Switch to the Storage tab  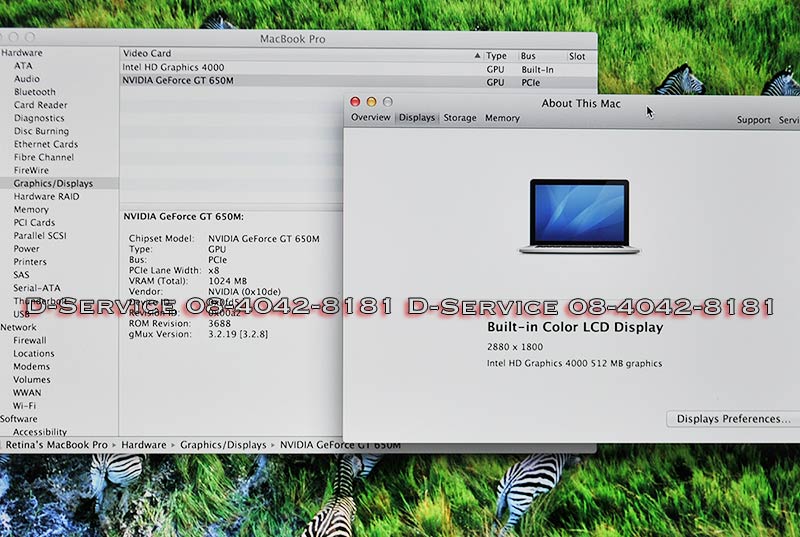coord(460,118)
